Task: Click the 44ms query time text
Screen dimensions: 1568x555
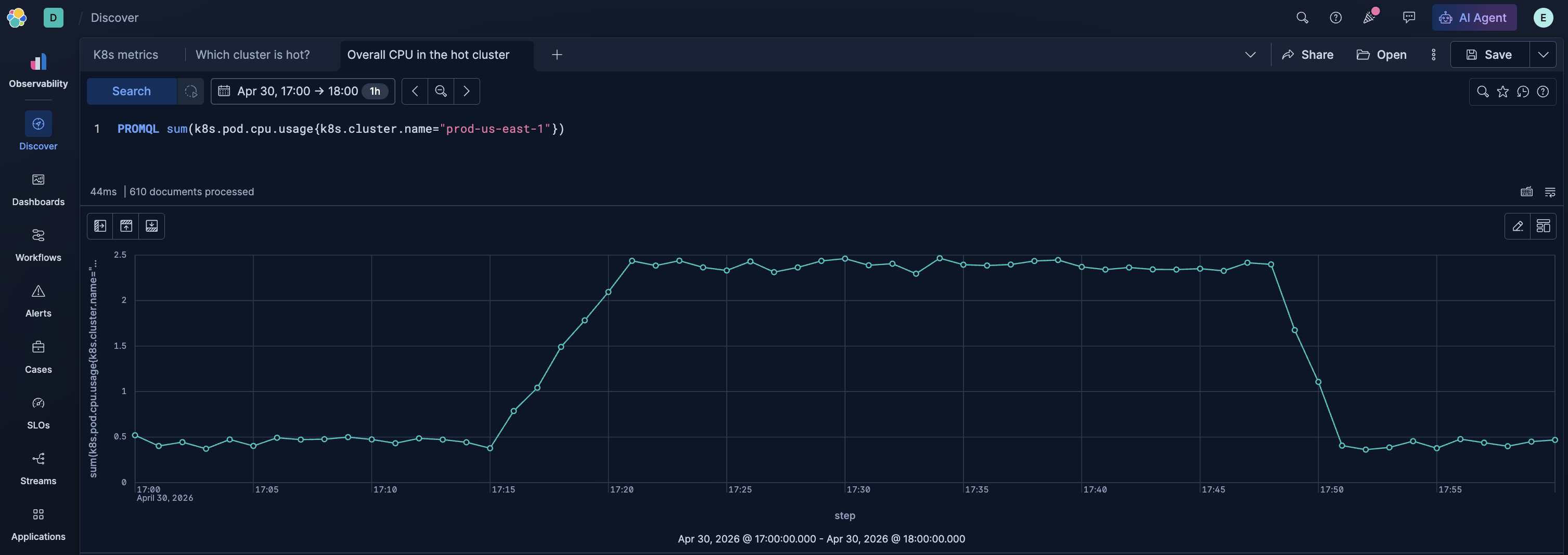Action: [104, 192]
